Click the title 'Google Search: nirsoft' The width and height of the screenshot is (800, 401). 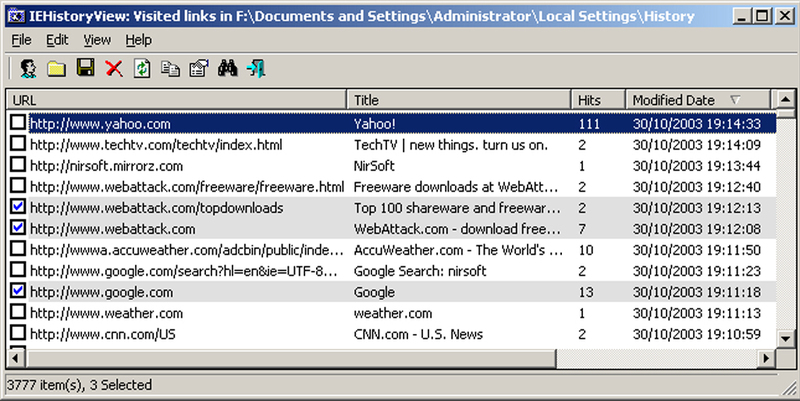pyautogui.click(x=420, y=271)
